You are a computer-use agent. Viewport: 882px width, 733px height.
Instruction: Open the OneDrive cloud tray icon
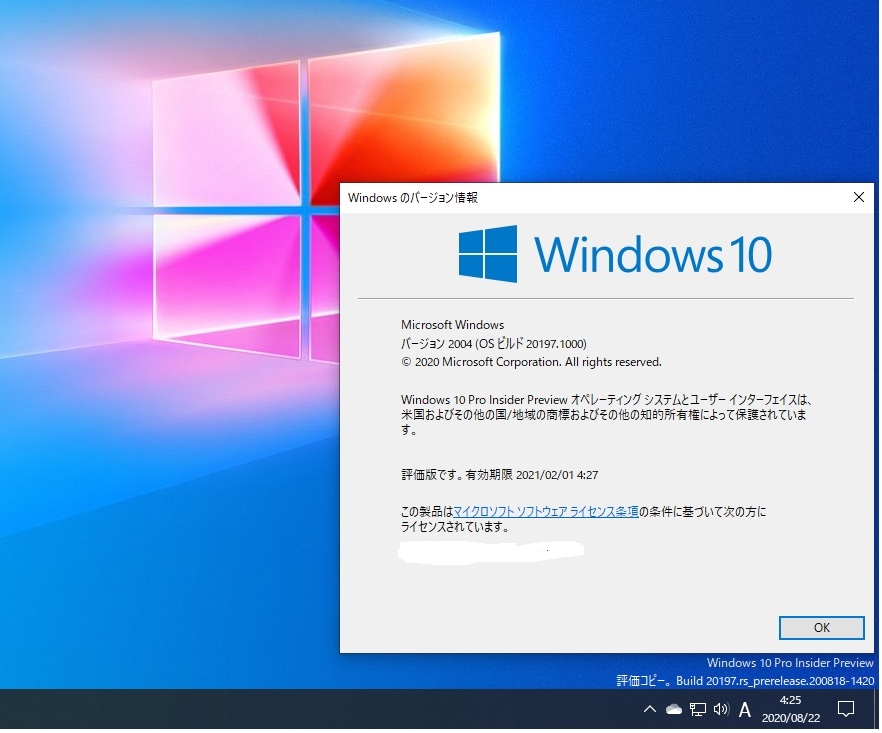[674, 711]
